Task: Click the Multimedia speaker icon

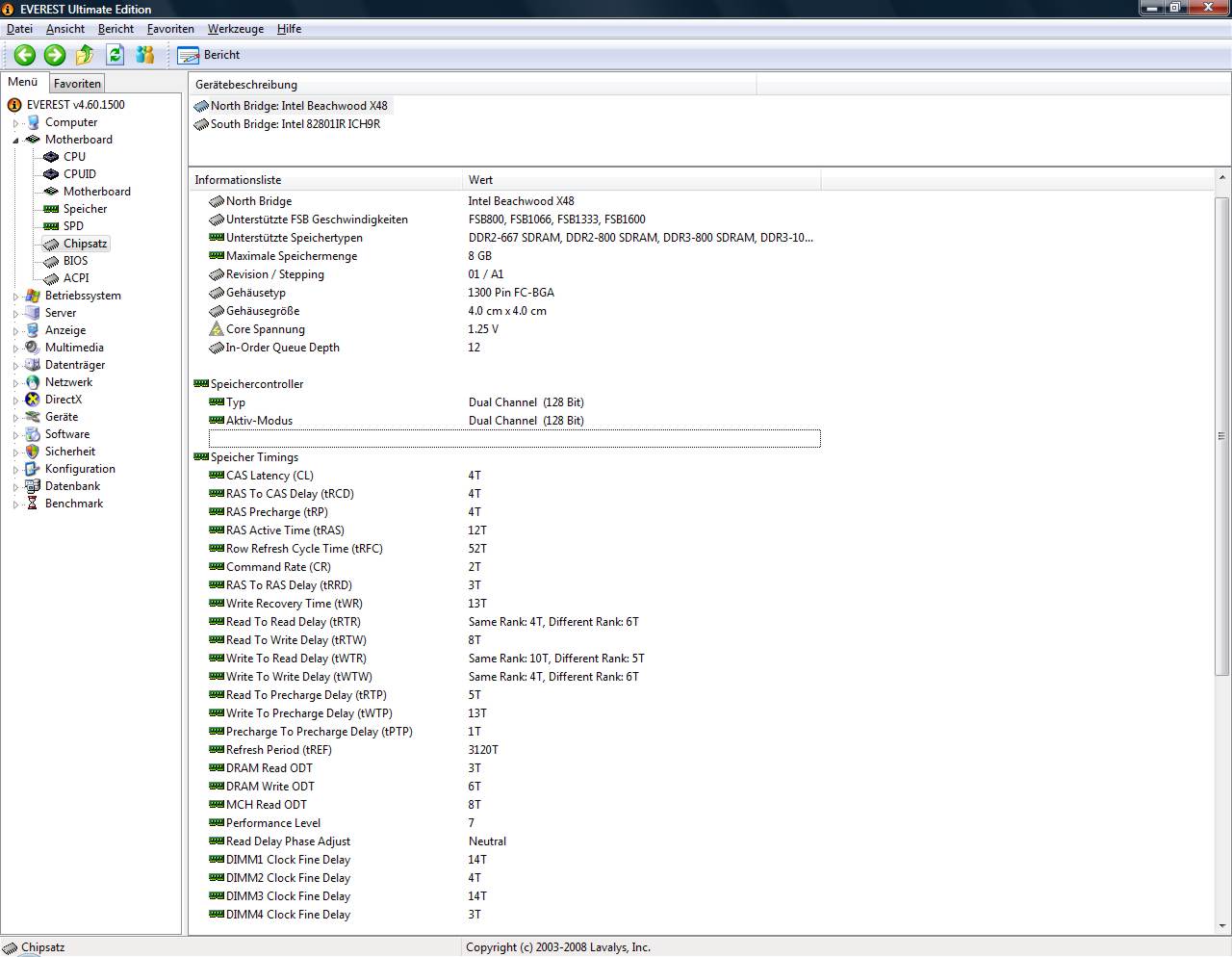Action: (x=33, y=348)
